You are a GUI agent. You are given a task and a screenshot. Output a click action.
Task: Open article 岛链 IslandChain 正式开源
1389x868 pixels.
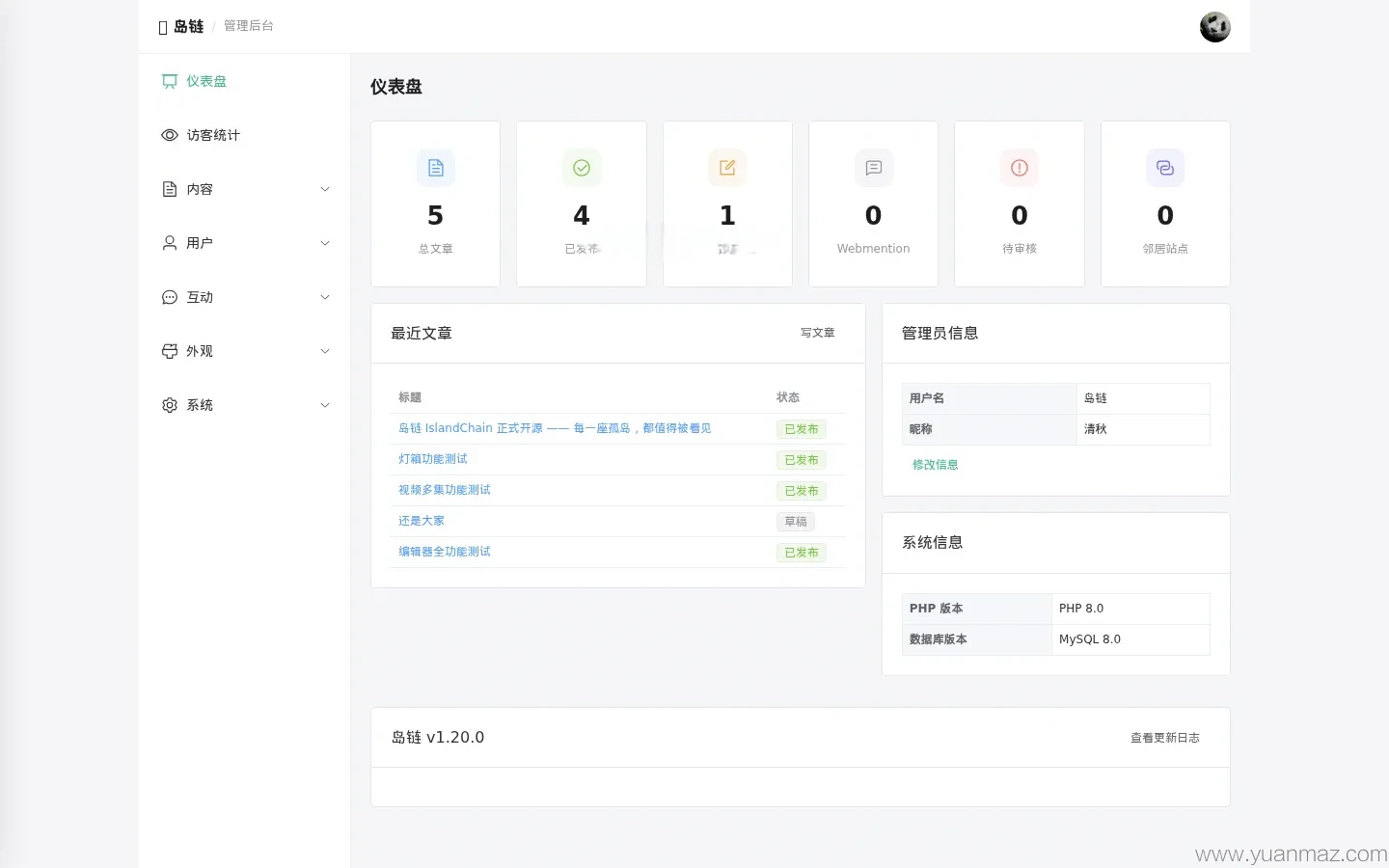(555, 428)
